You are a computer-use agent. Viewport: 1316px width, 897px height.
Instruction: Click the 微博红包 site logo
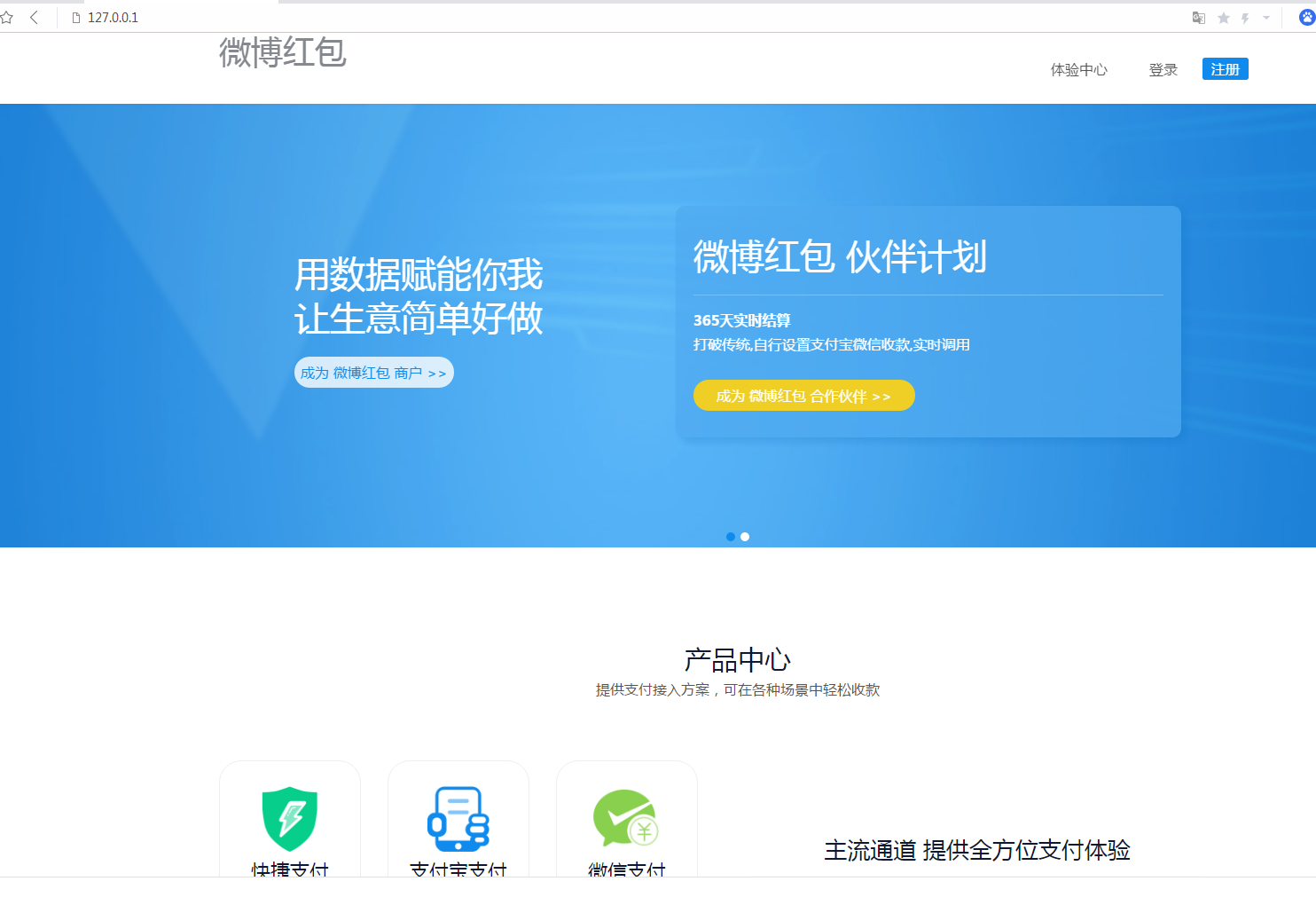(x=283, y=52)
